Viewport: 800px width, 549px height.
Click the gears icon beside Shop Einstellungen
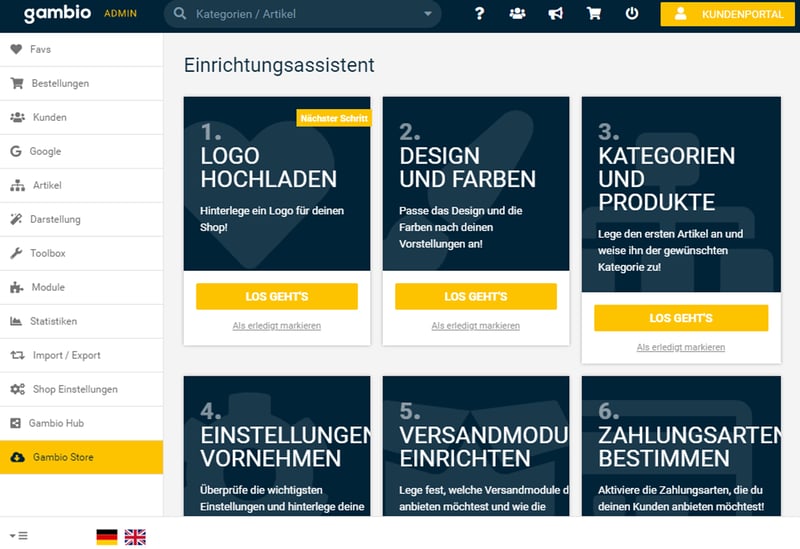tap(17, 389)
